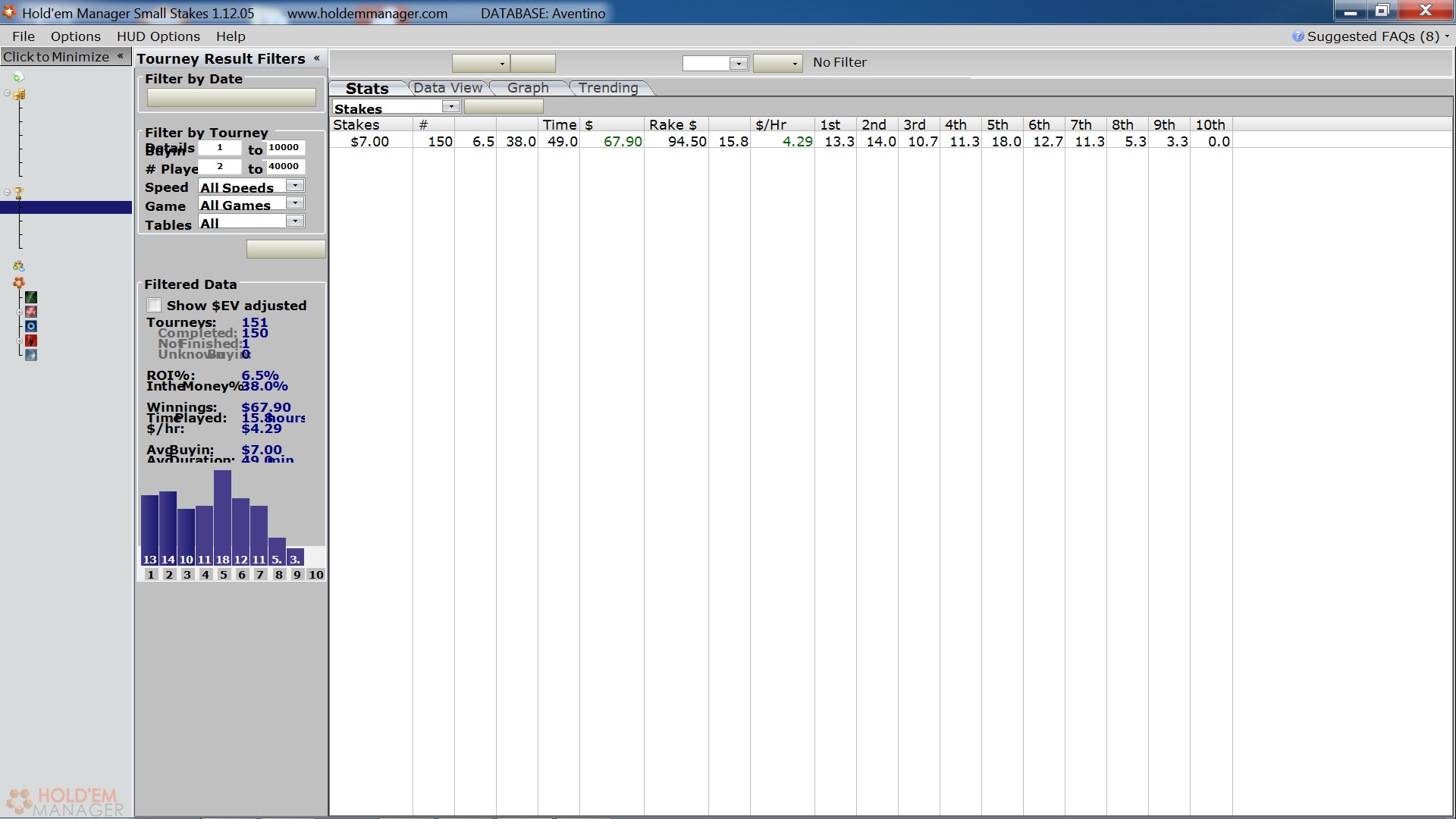
Task: Expand the red crossed-out icon tree node
Action: pos(19,312)
